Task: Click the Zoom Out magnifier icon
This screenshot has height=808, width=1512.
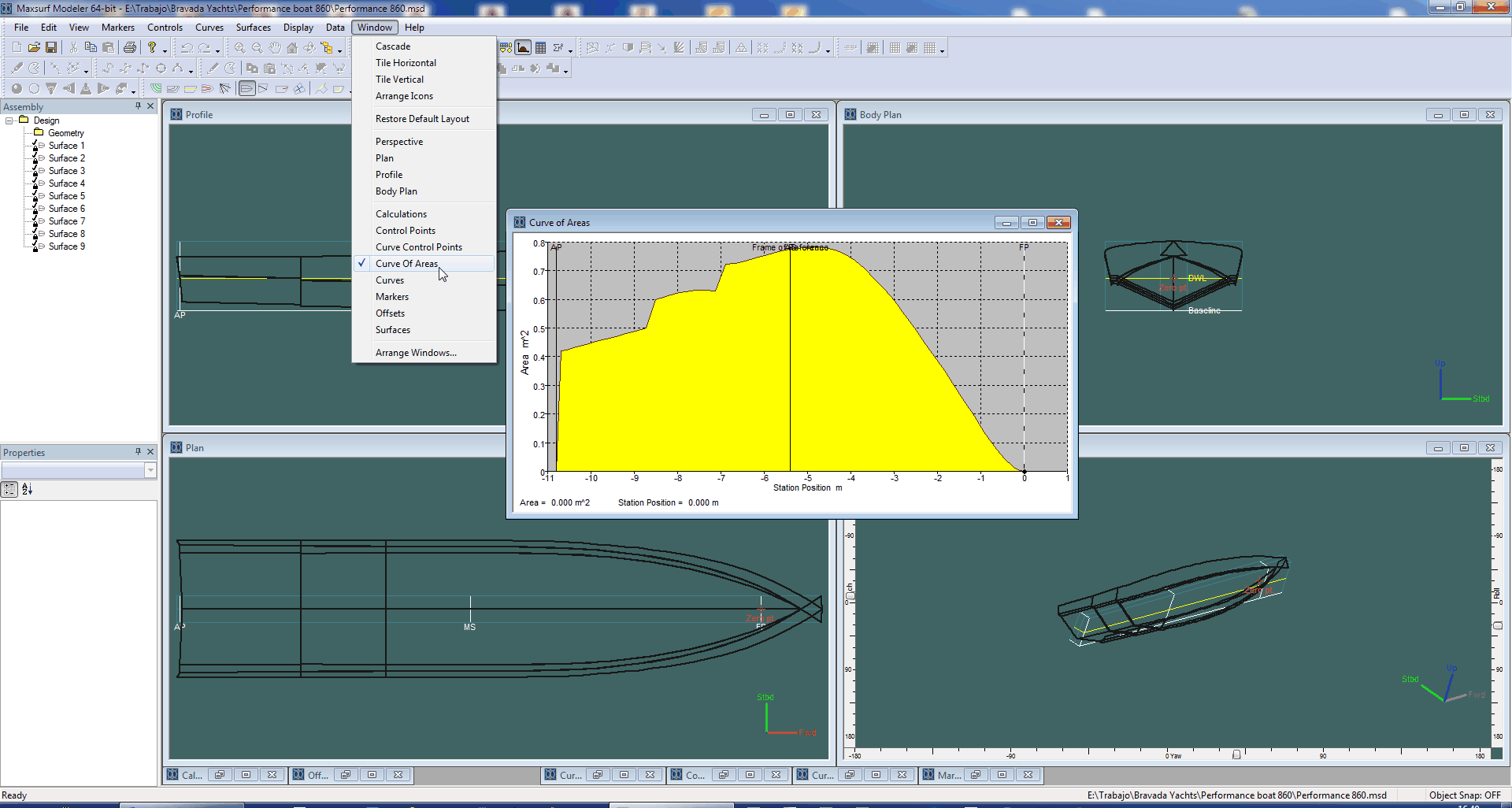Action: (x=257, y=48)
